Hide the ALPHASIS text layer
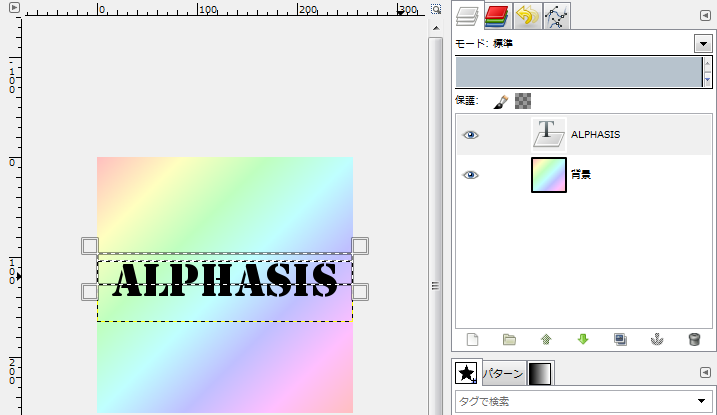Screen dimensions: 717x415 pyautogui.click(x=470, y=135)
